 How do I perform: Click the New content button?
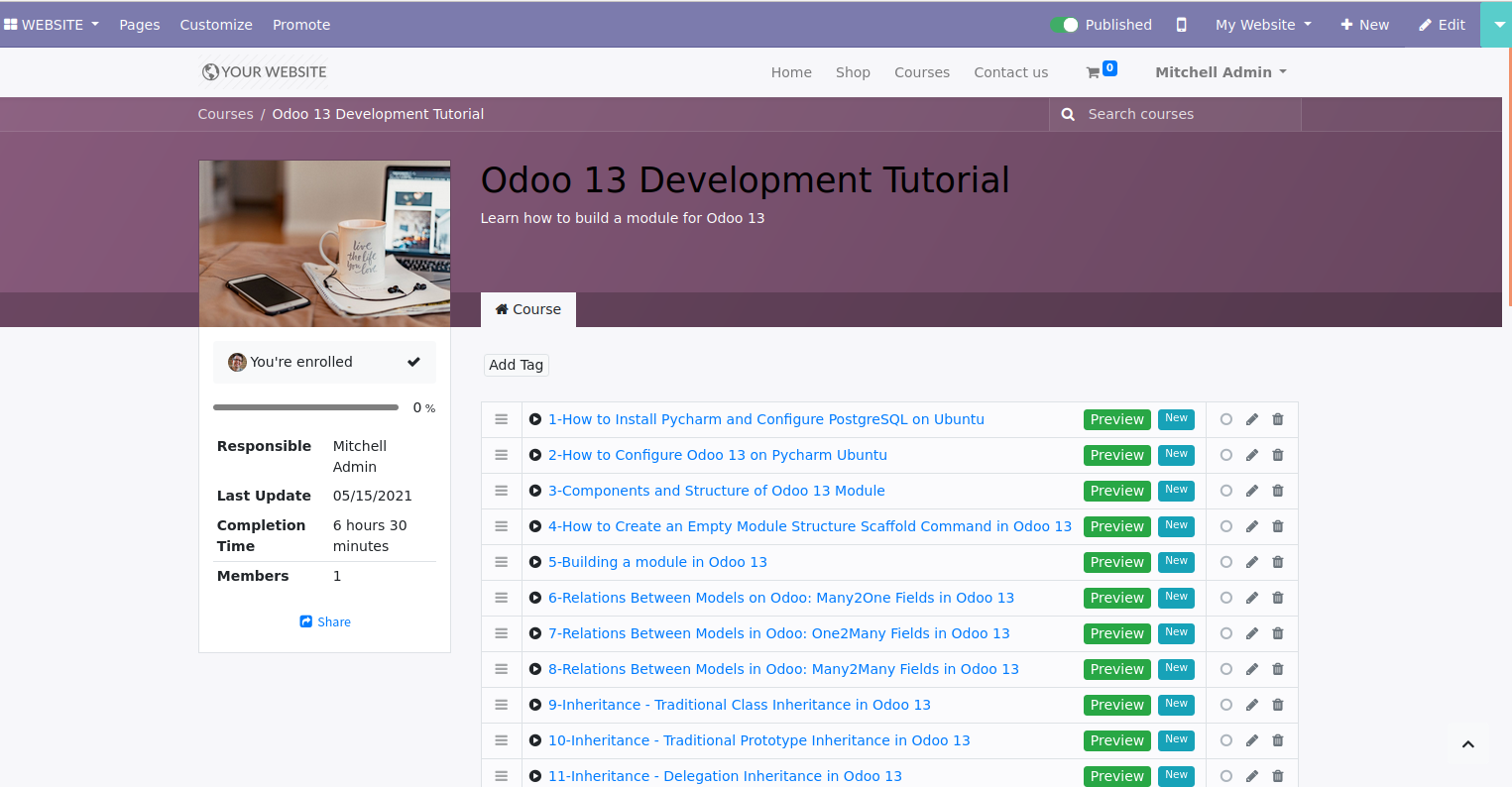coord(1365,25)
